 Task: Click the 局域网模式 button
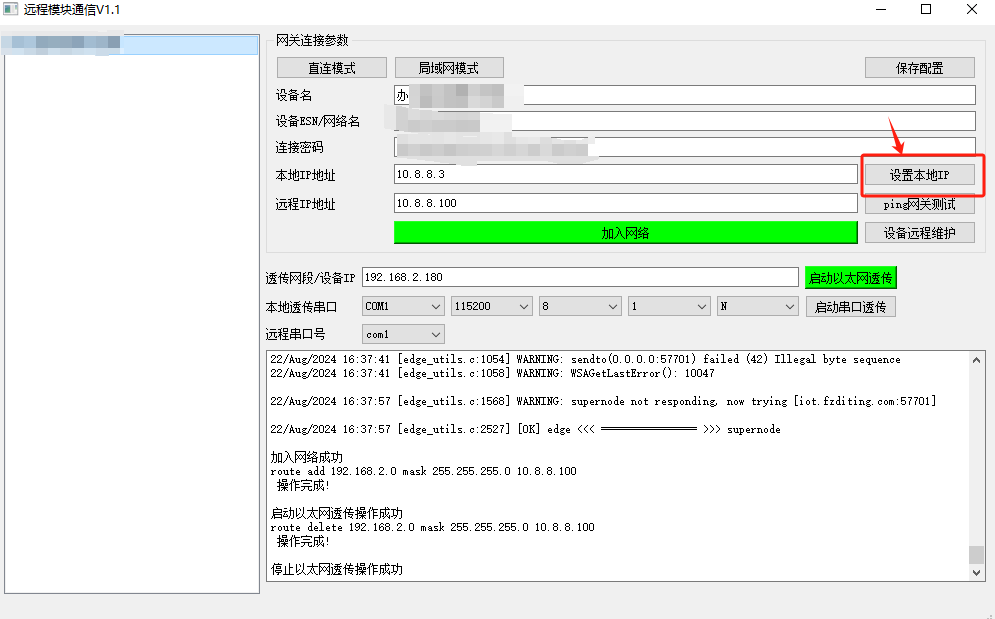coord(448,68)
